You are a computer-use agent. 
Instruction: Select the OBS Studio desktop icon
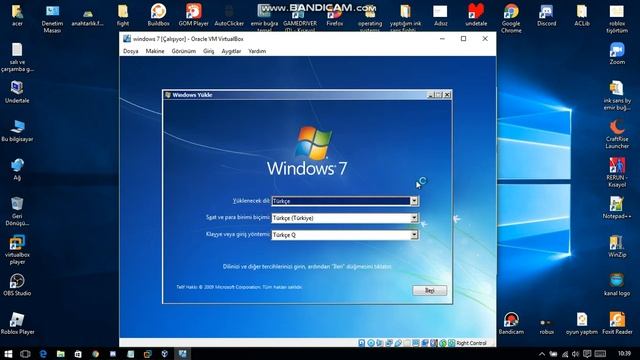(17, 284)
